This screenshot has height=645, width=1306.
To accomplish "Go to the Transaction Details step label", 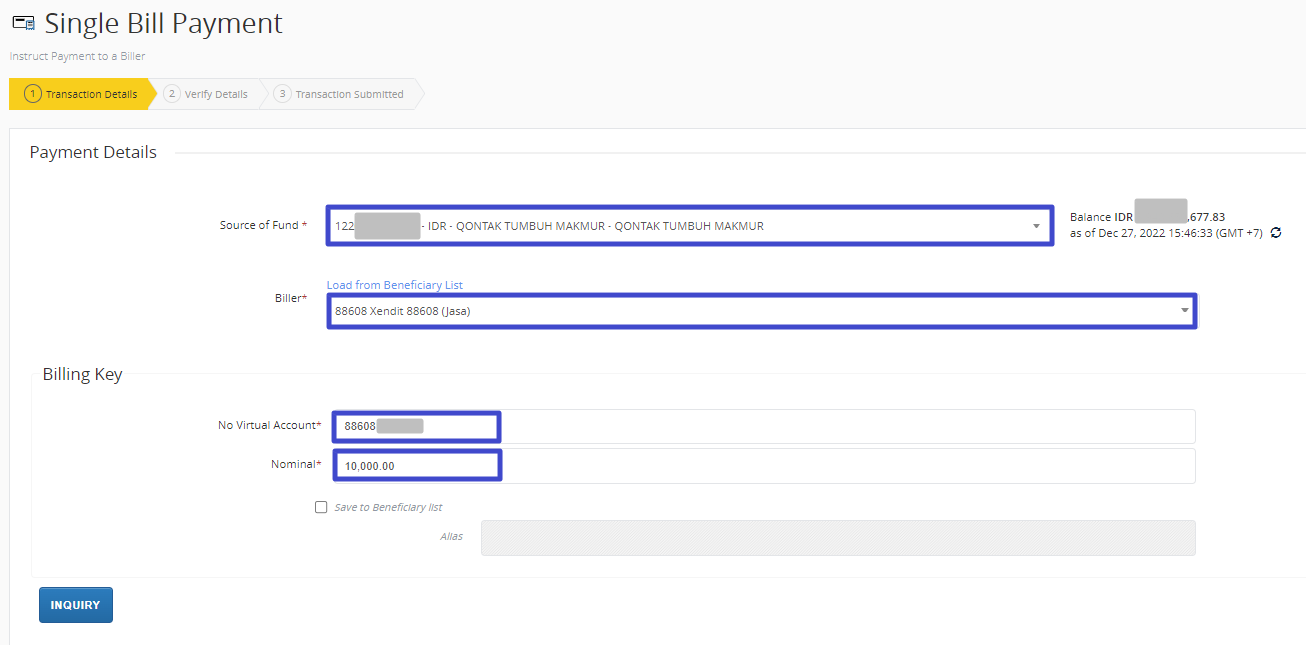I will (x=91, y=94).
